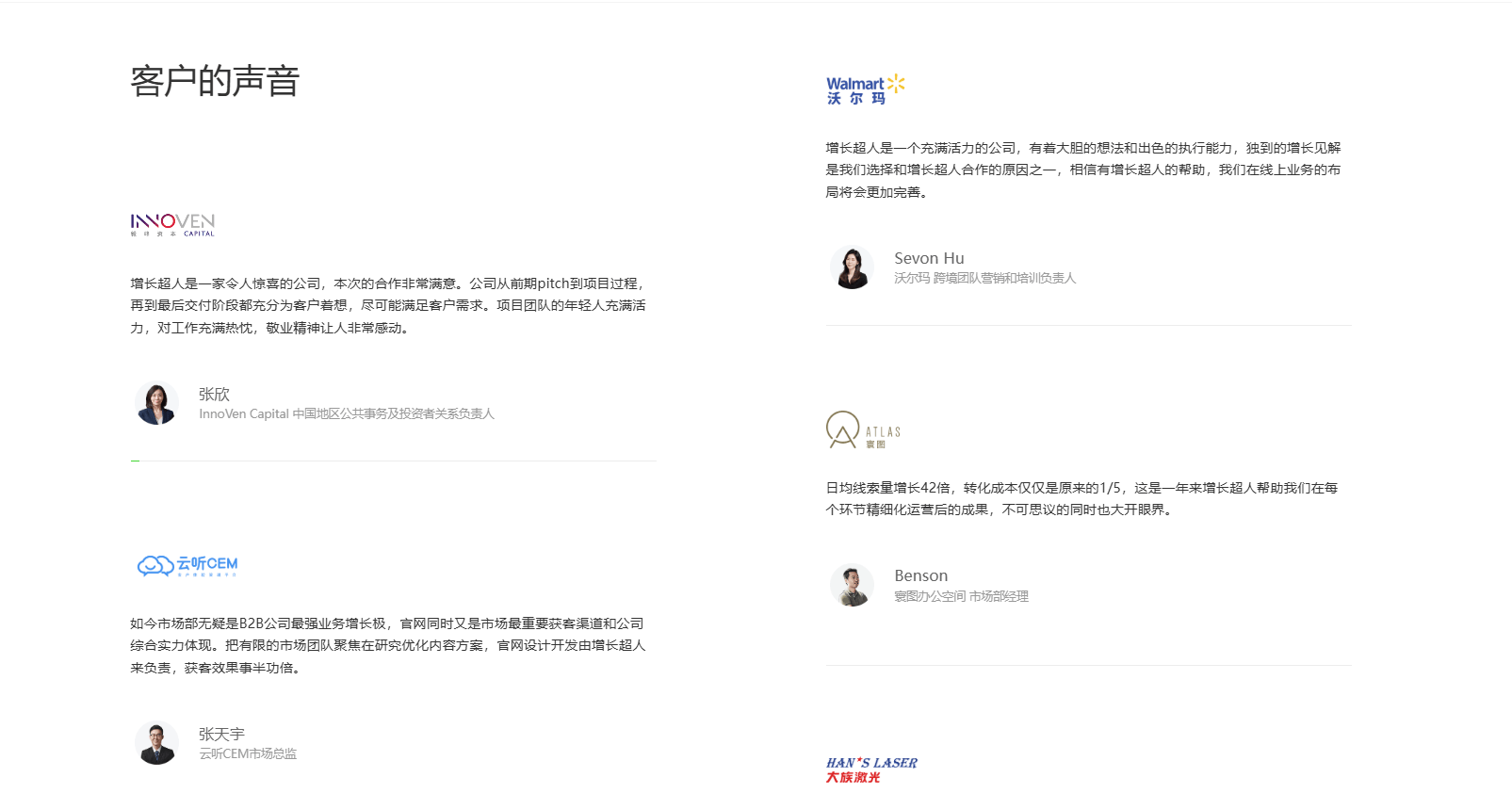Click the InnoVen Capital logo
The width and height of the screenshot is (1512, 793).
click(172, 224)
